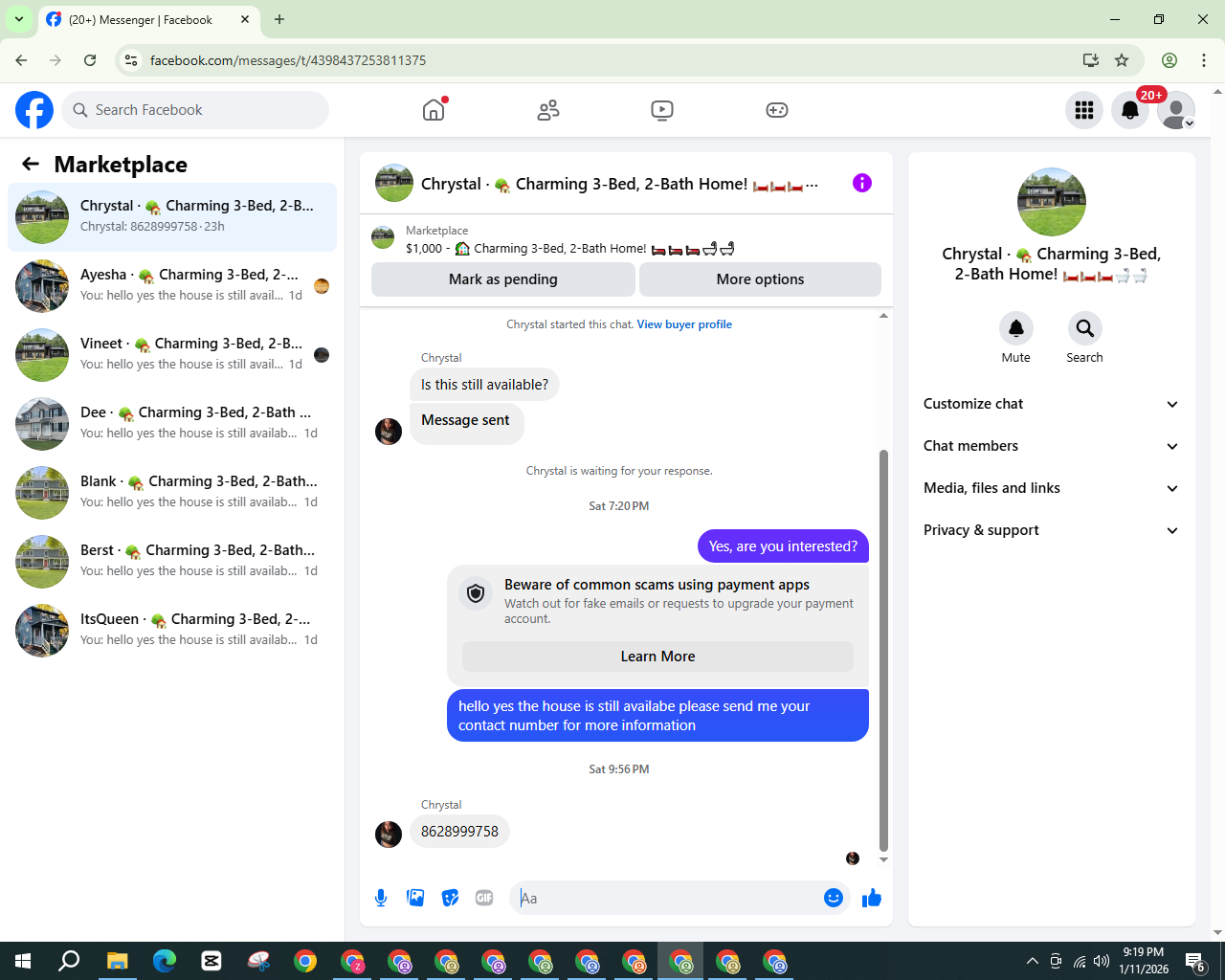Image resolution: width=1225 pixels, height=980 pixels.
Task: Open the Dee conversation in the list
Action: [172, 424]
